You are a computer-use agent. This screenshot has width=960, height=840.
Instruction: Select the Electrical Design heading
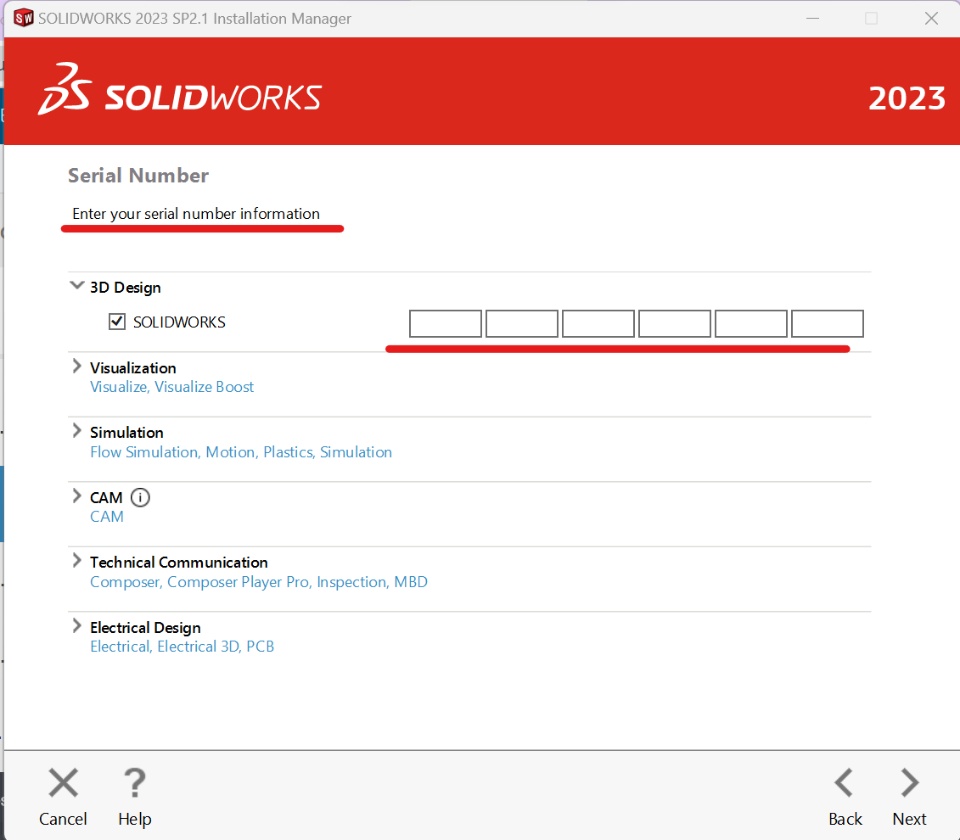pyautogui.click(x=145, y=628)
